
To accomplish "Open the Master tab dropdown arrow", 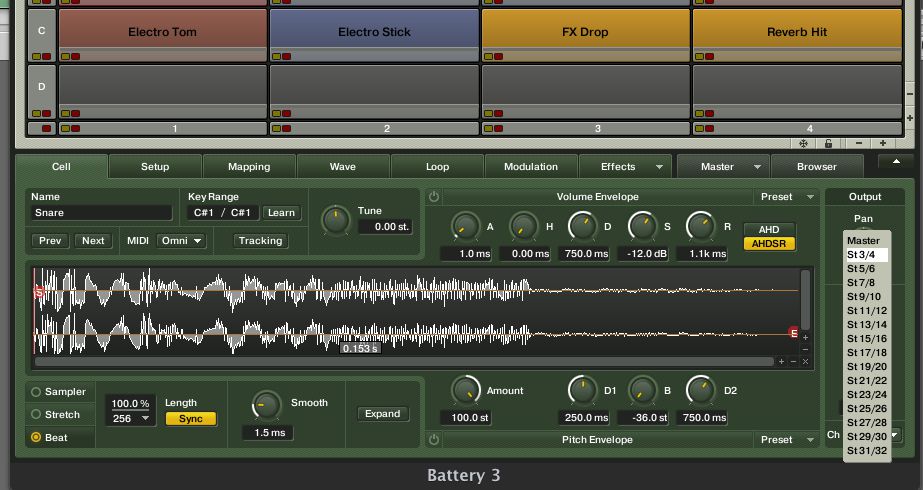I will (757, 167).
